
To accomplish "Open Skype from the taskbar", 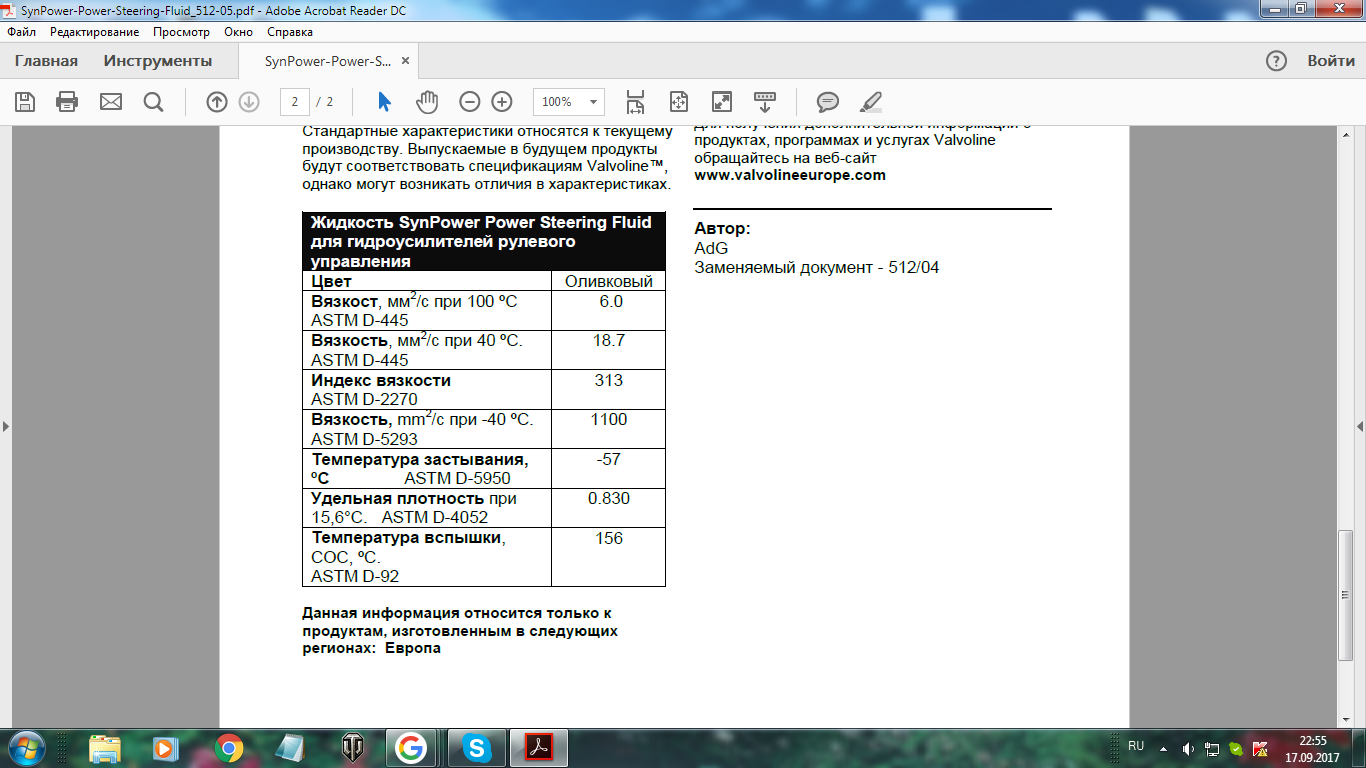I will pos(477,748).
